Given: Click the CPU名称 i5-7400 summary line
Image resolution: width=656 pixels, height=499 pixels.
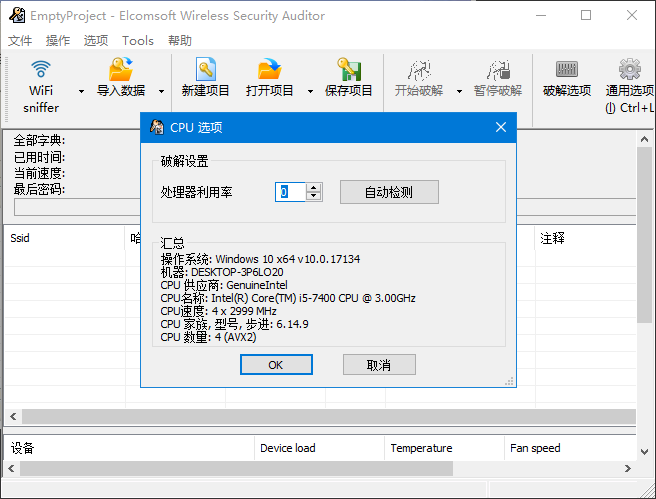Looking at the screenshot, I should pyautogui.click(x=288, y=298).
